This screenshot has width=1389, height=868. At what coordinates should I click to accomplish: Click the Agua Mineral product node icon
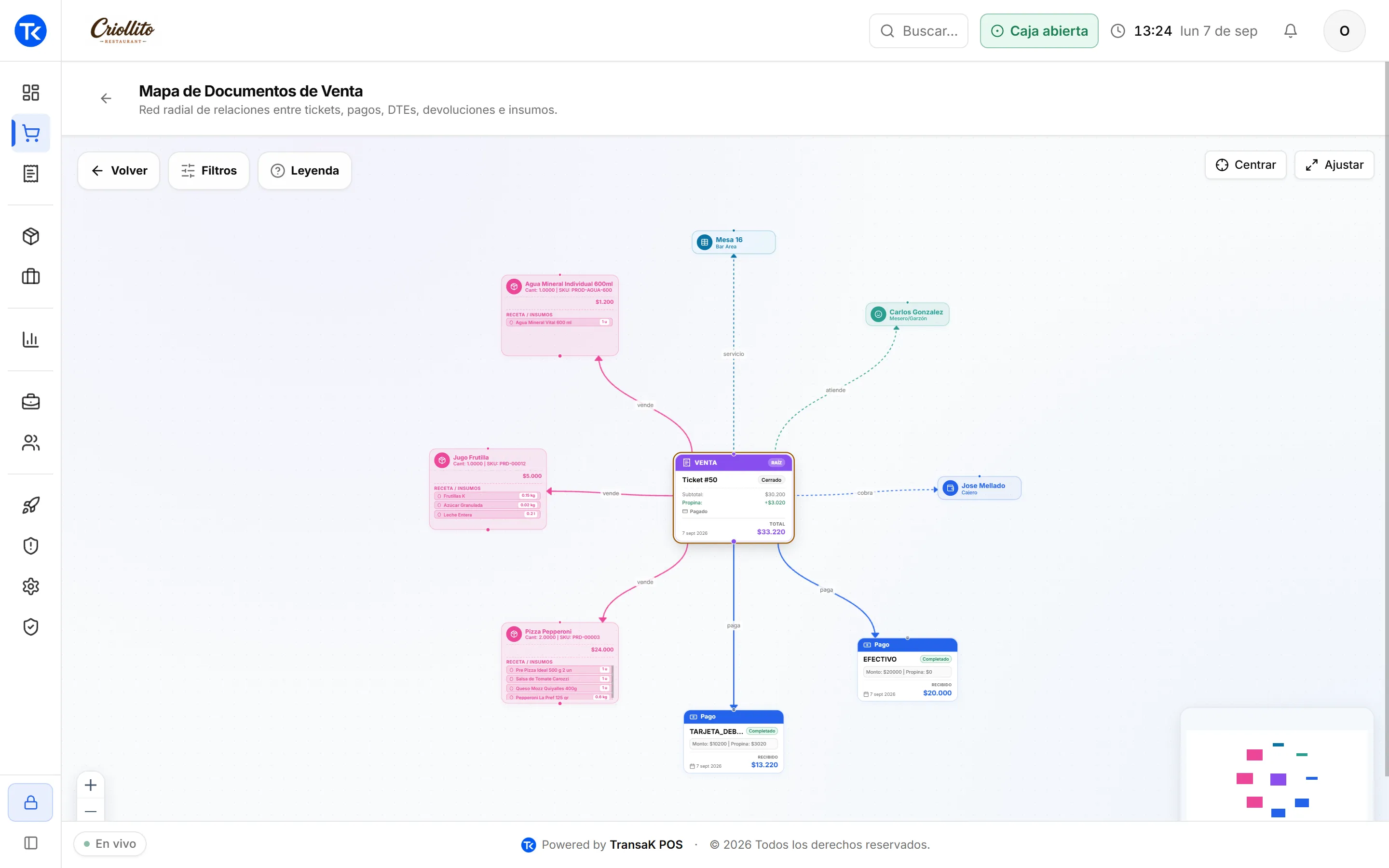(514, 286)
